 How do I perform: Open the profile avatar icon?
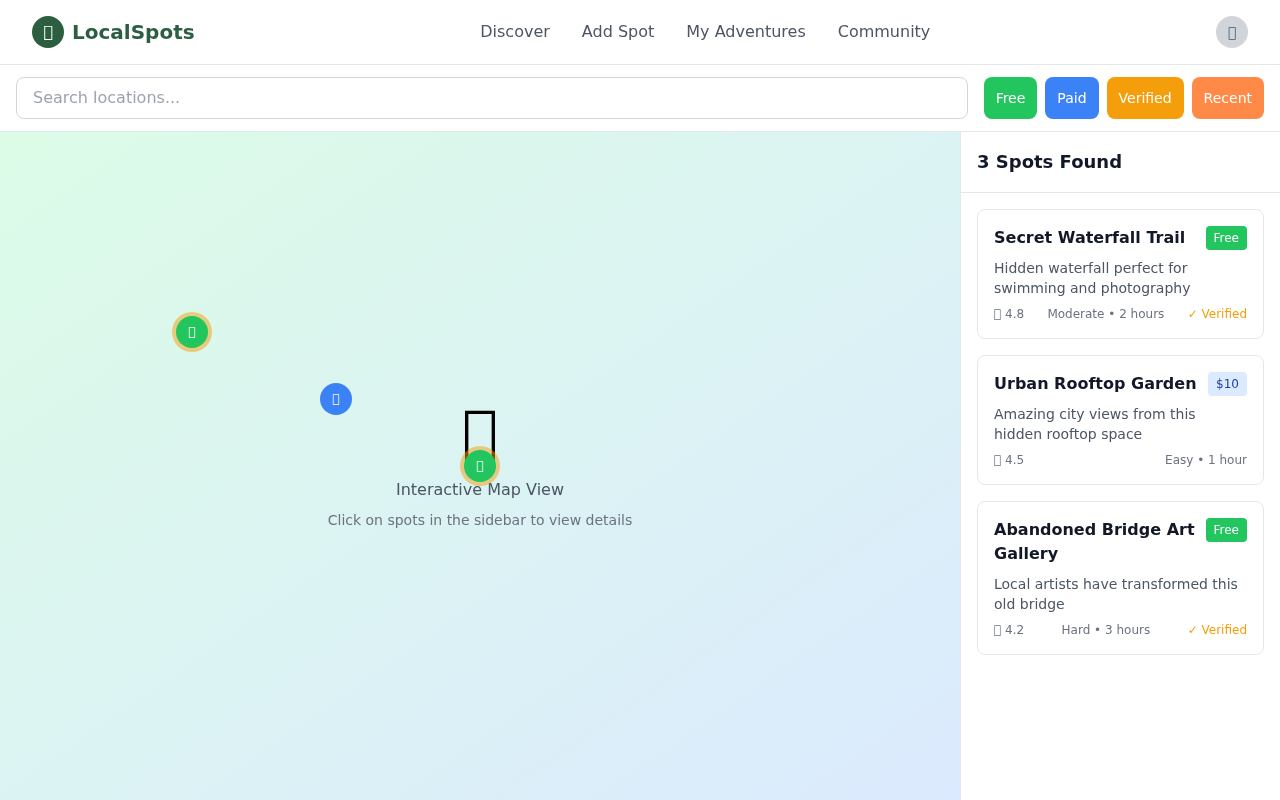(x=1232, y=32)
